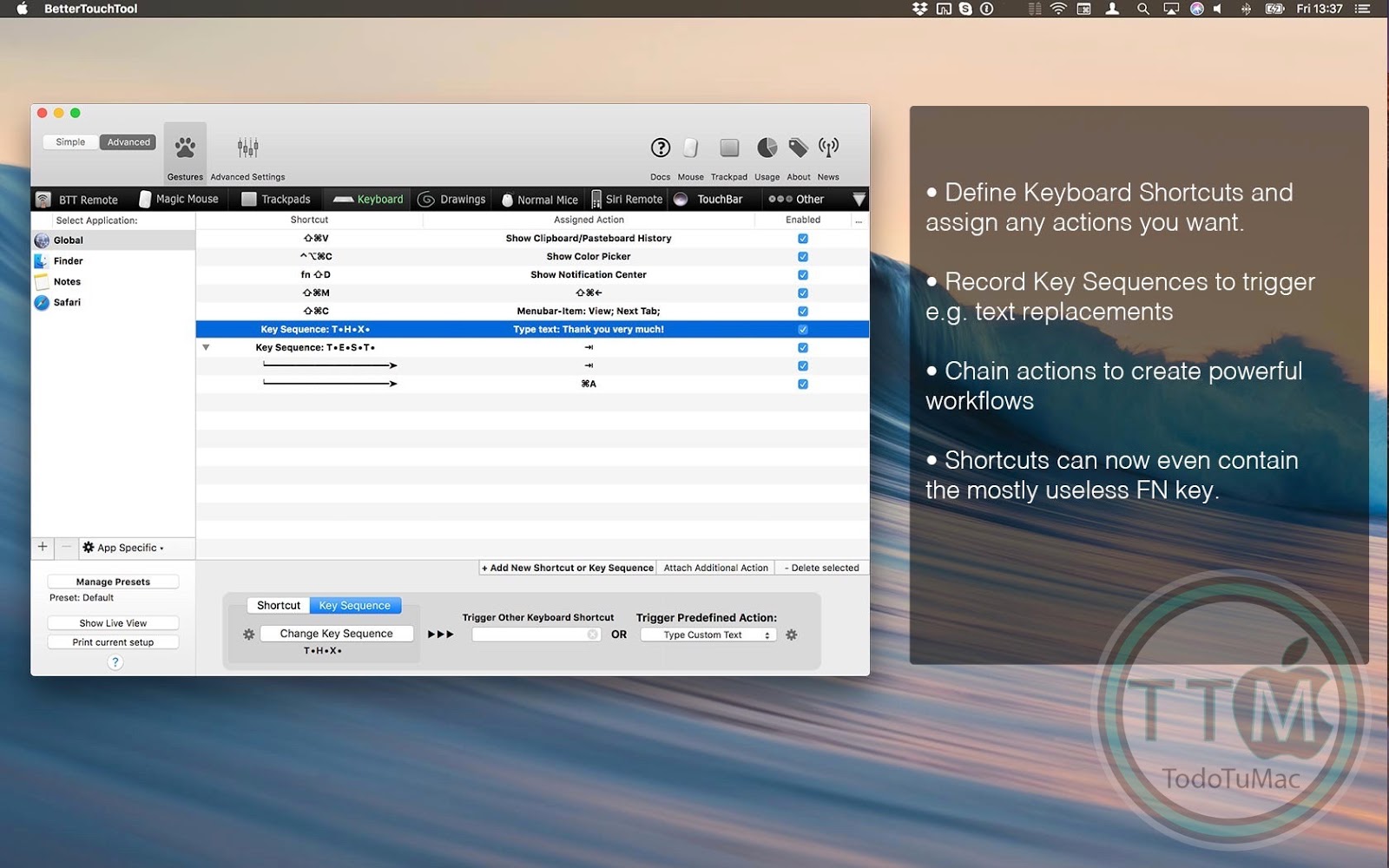Image resolution: width=1389 pixels, height=868 pixels.
Task: Switch to Drawings tab
Action: coord(451,200)
